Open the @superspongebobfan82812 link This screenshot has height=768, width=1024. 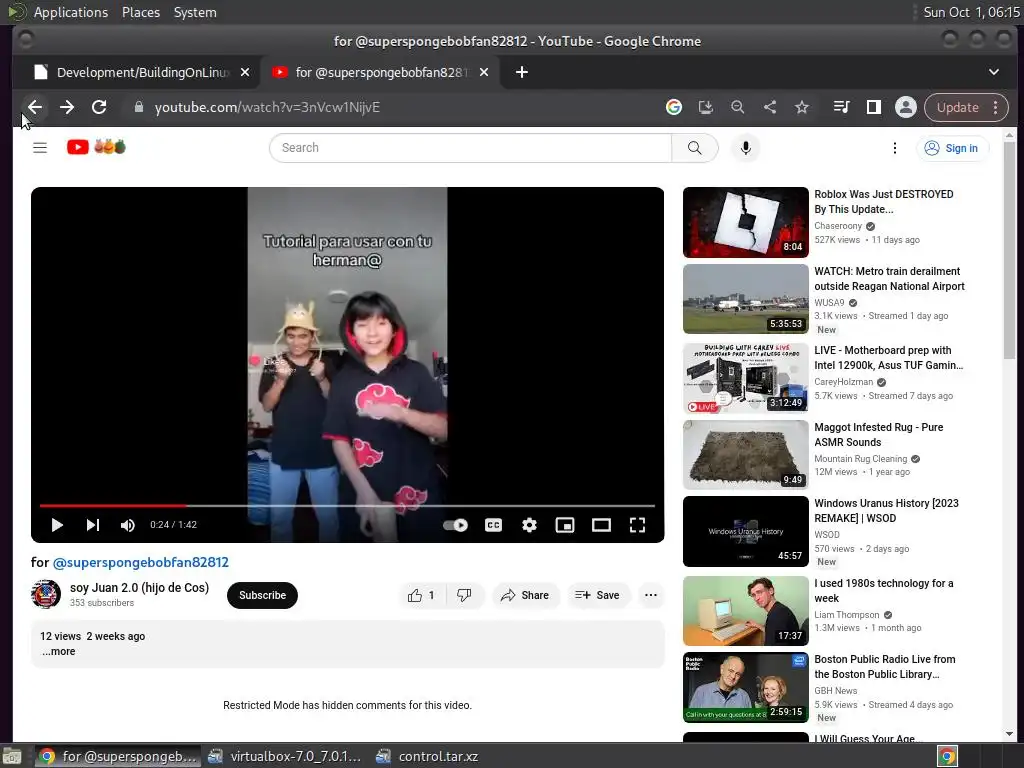140,562
